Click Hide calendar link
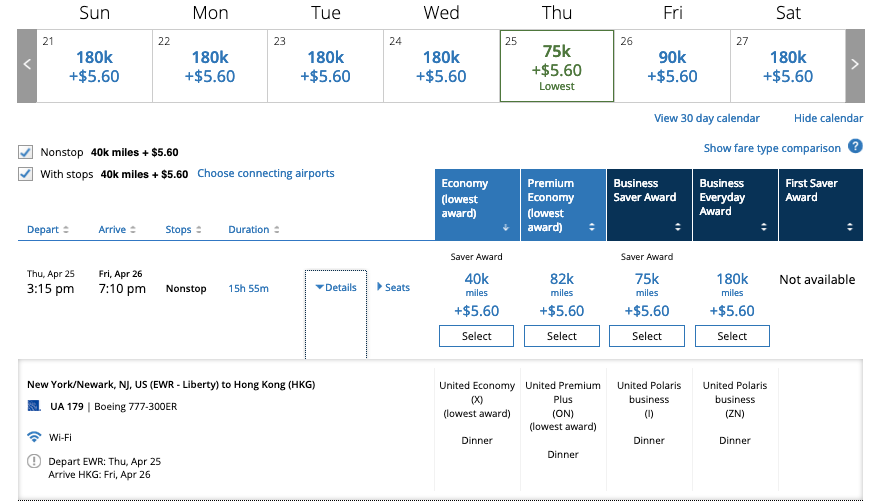Screen dimensions: 878x501 (x=828, y=118)
